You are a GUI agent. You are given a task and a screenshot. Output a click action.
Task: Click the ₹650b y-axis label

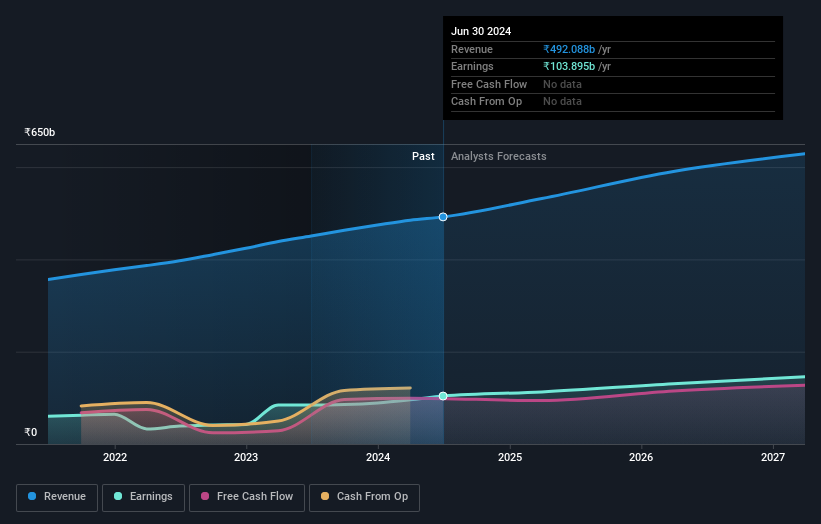coord(40,132)
